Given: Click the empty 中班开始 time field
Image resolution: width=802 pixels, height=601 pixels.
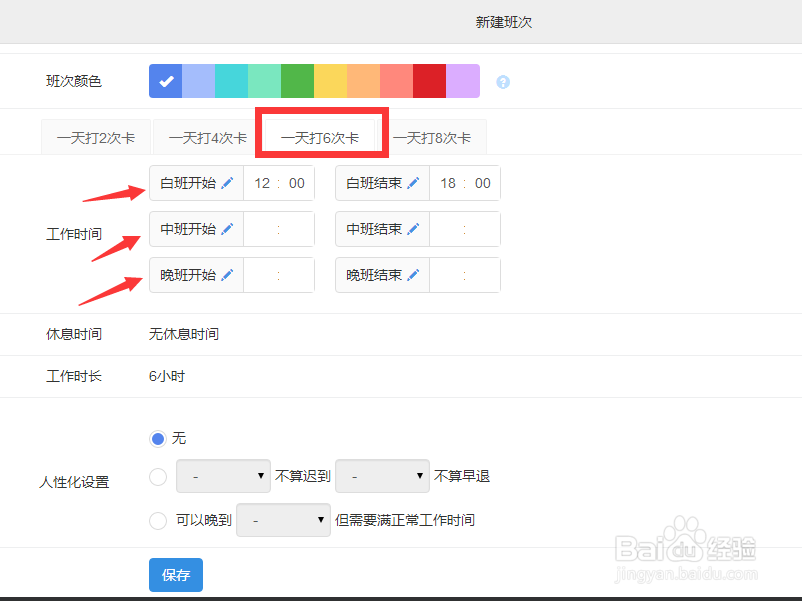Looking at the screenshot, I should click(279, 229).
